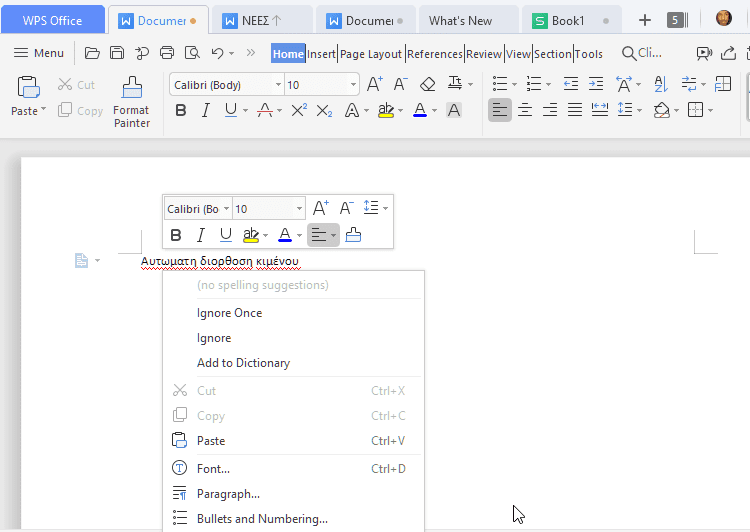Open the Calibri (Body) font dropdown

278,85
